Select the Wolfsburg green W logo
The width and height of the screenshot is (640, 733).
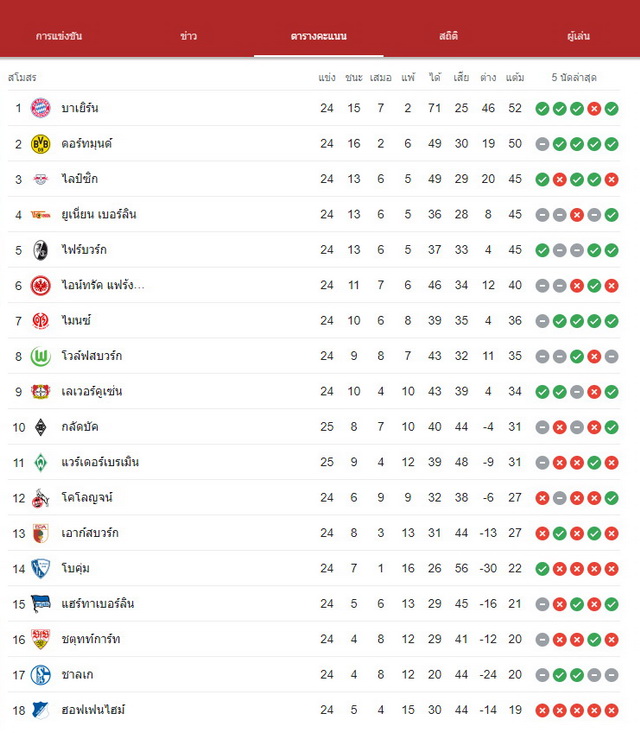41,356
